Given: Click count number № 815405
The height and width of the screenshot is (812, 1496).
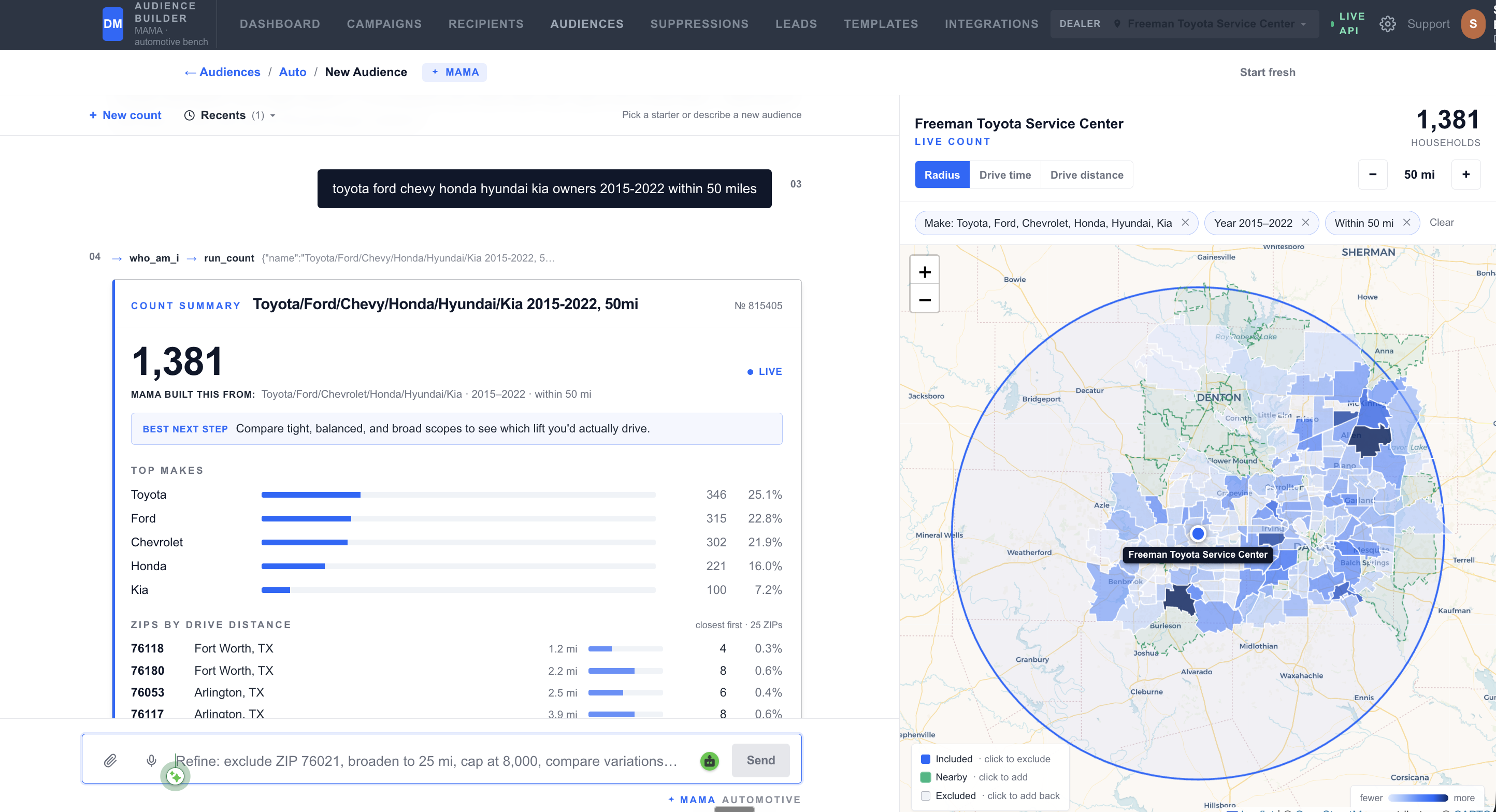Looking at the screenshot, I should [758, 306].
